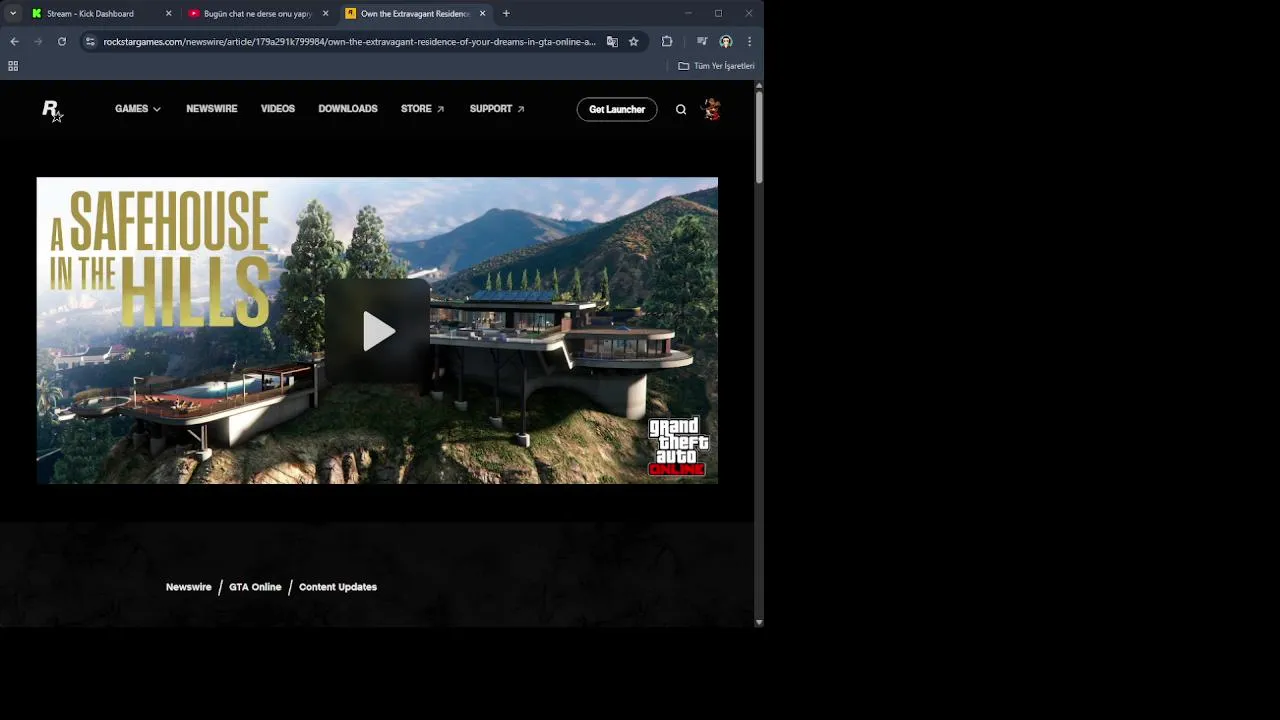Screen dimensions: 1280x720
Task: Open the site search magnifier icon
Action: 681,110
